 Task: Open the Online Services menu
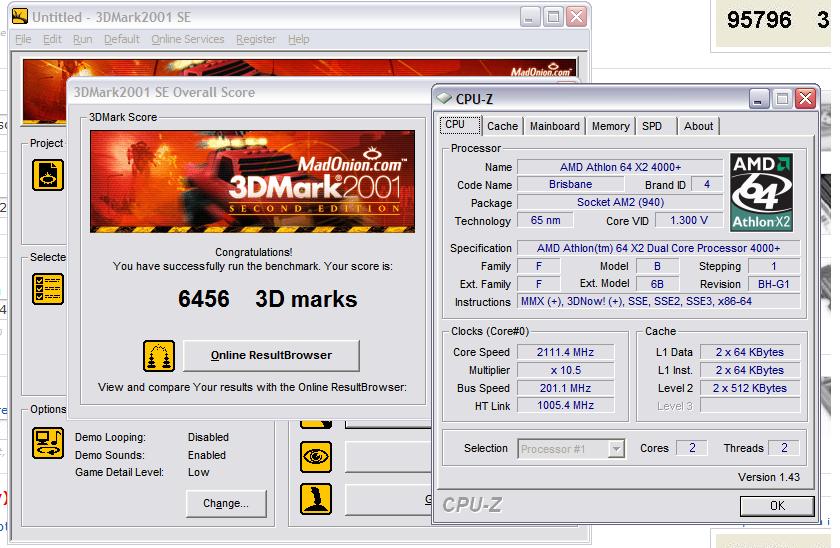coord(188,39)
